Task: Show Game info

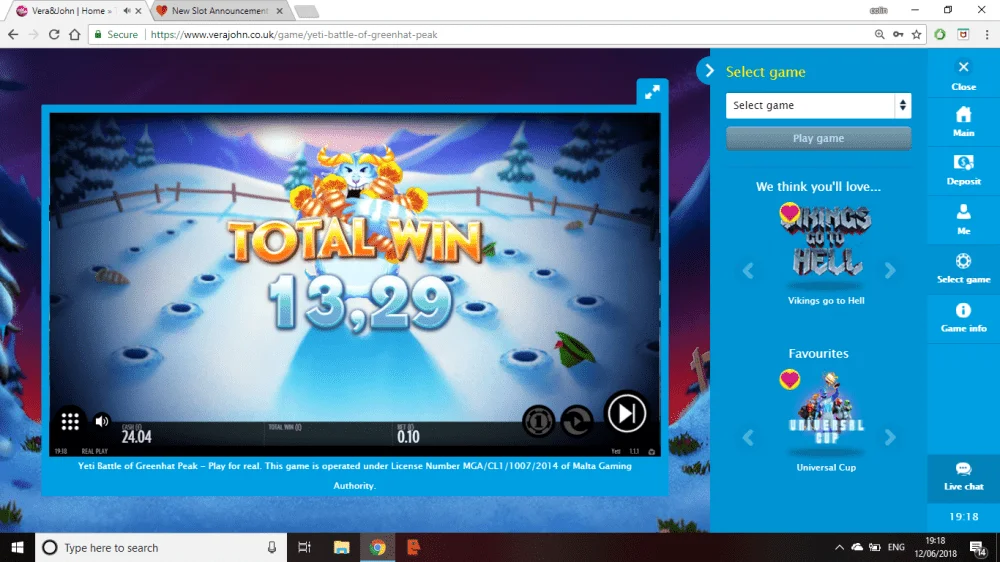Action: [x=964, y=317]
